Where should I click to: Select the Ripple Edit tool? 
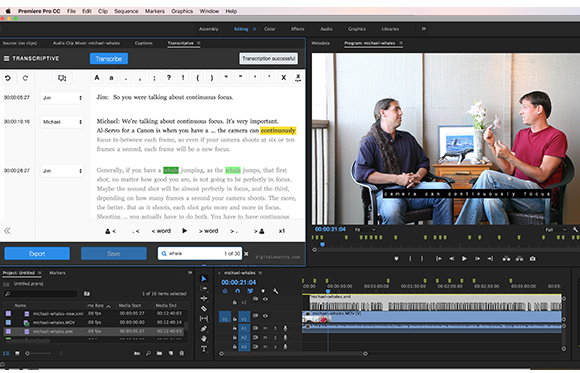(204, 298)
